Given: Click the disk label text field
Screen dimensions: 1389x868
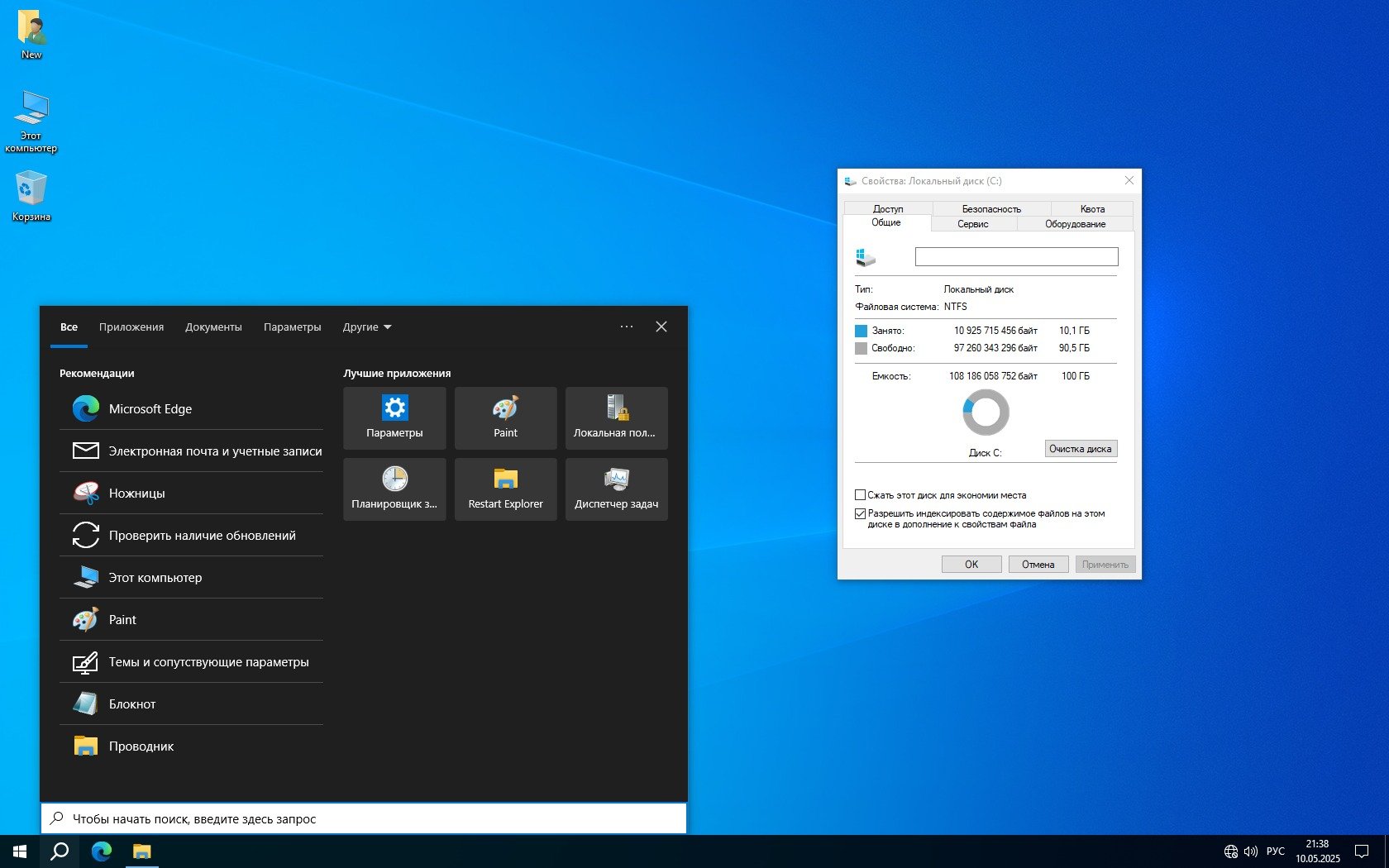Looking at the screenshot, I should pos(1016,257).
